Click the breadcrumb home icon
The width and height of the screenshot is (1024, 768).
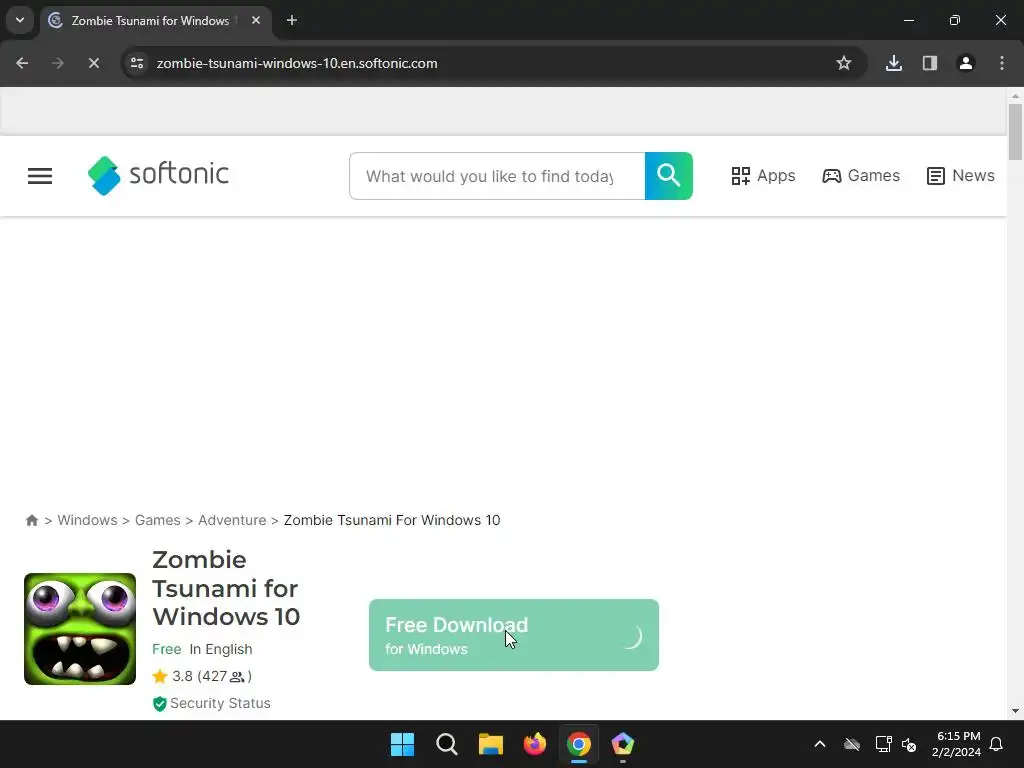31,520
